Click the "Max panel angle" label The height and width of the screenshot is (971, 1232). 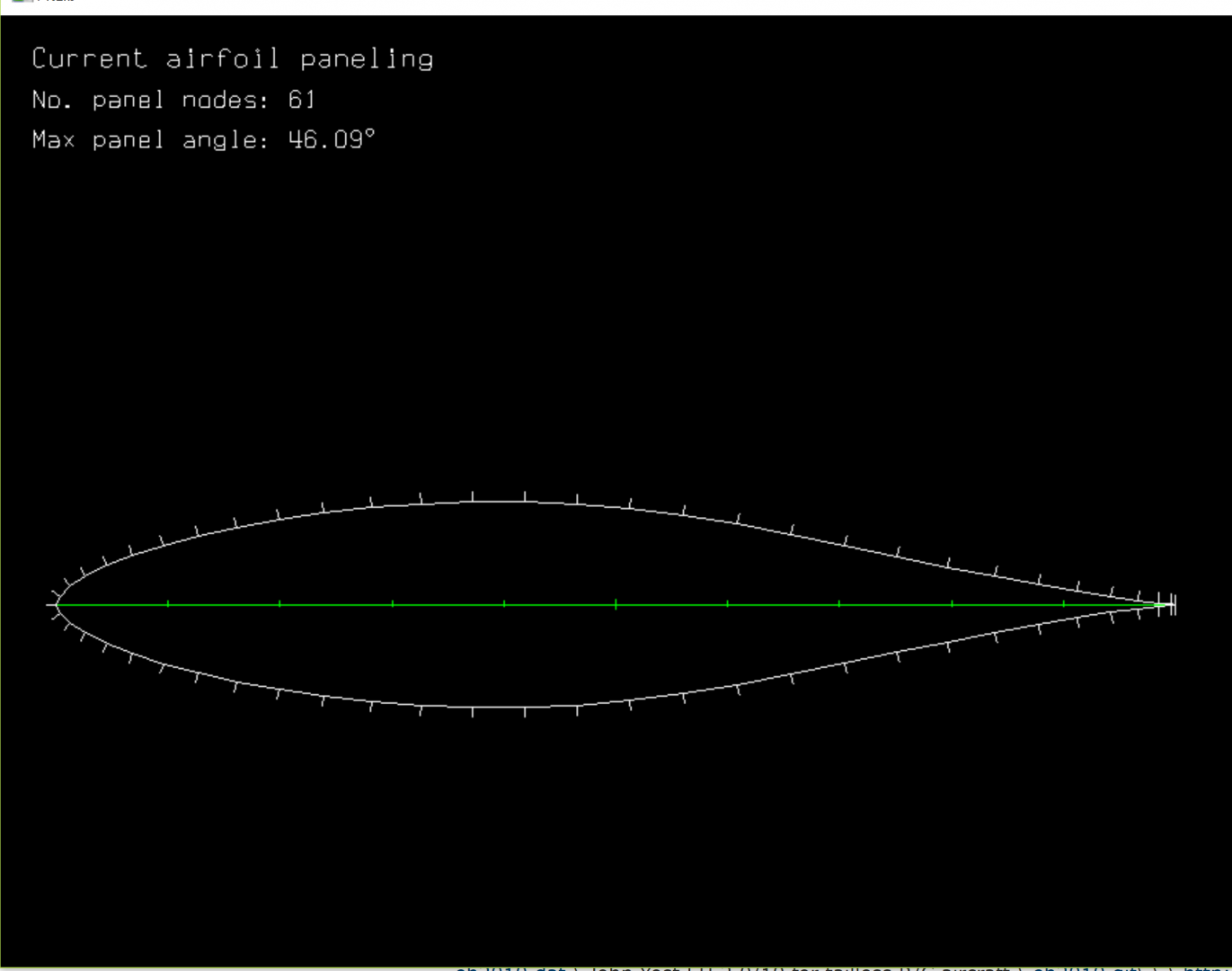click(x=149, y=140)
